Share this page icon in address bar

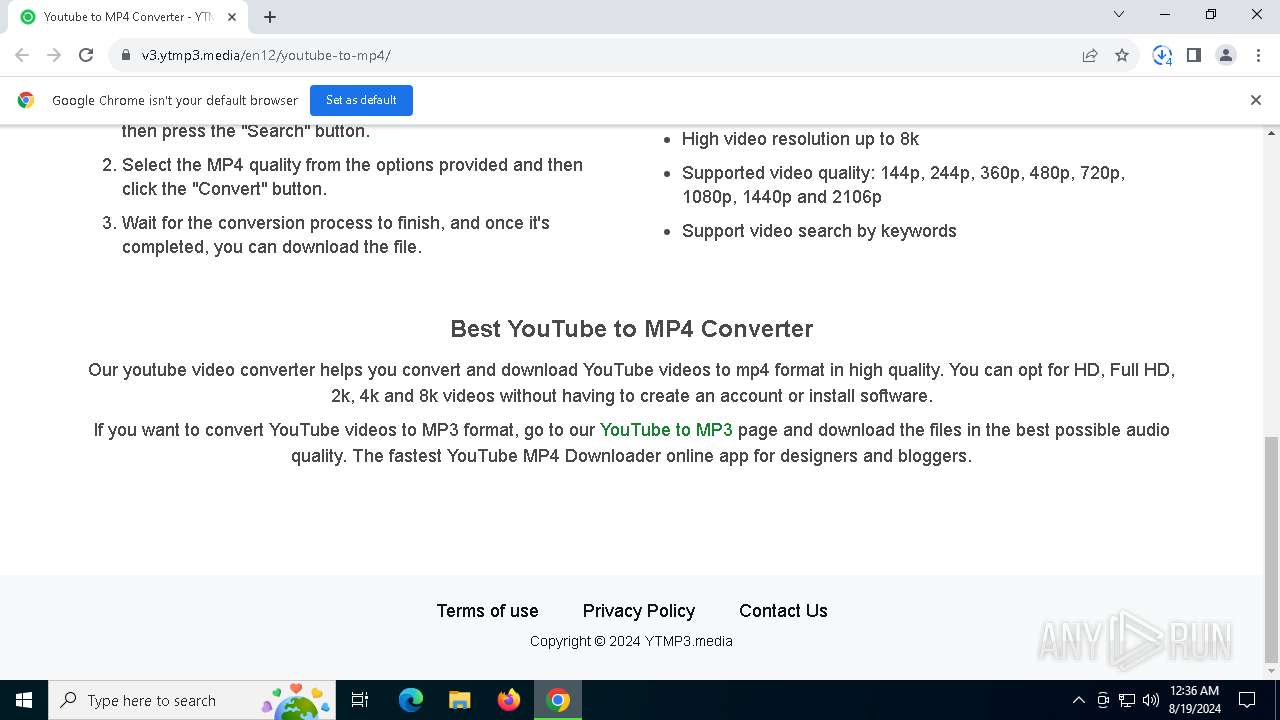coord(1090,55)
